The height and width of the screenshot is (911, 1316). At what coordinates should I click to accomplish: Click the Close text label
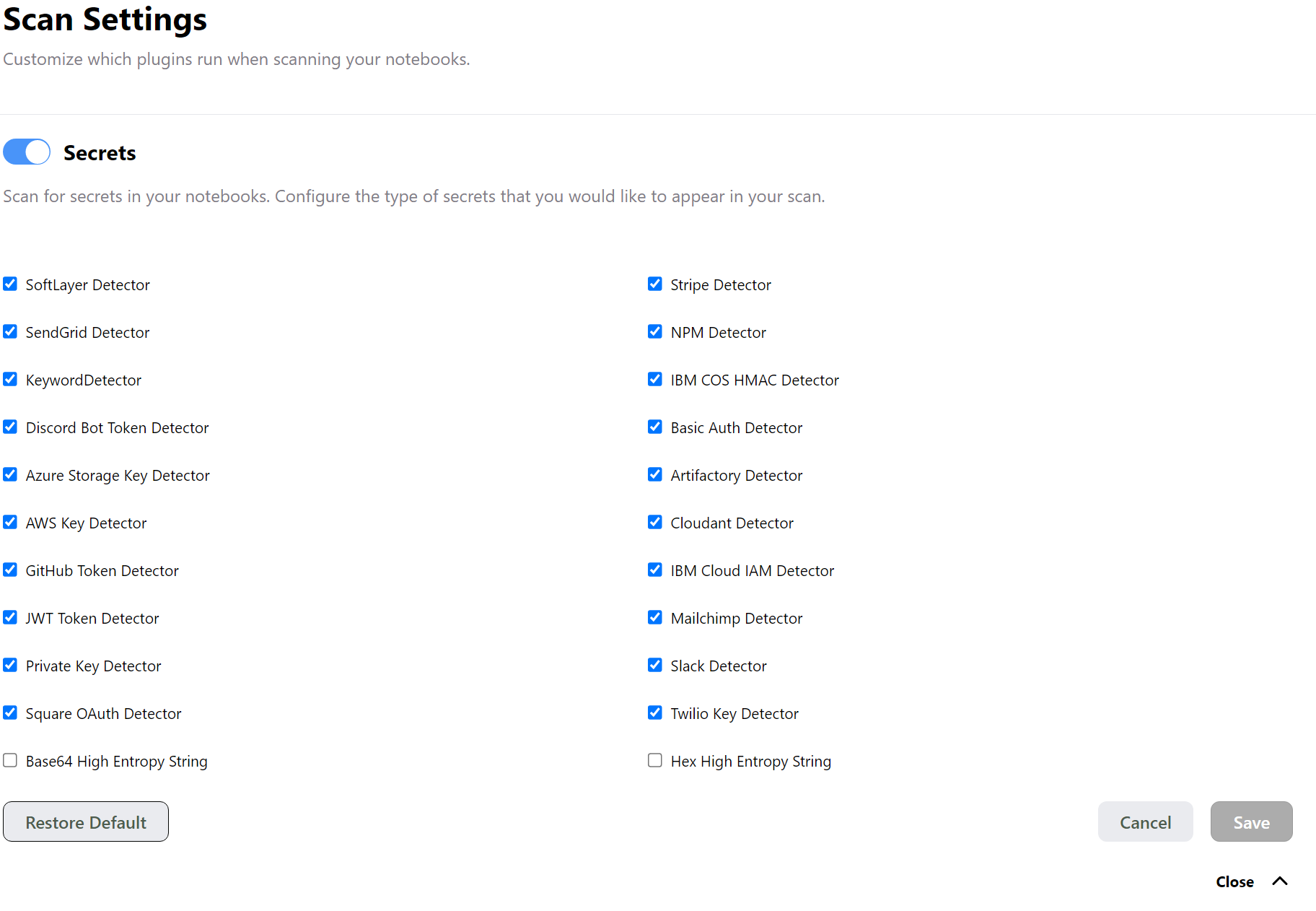coord(1234,881)
